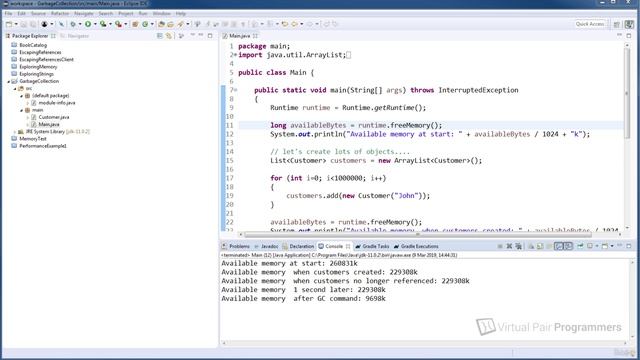Click the Debug bug icon in toolbar
The height and width of the screenshot is (360, 640).
coord(73,24)
